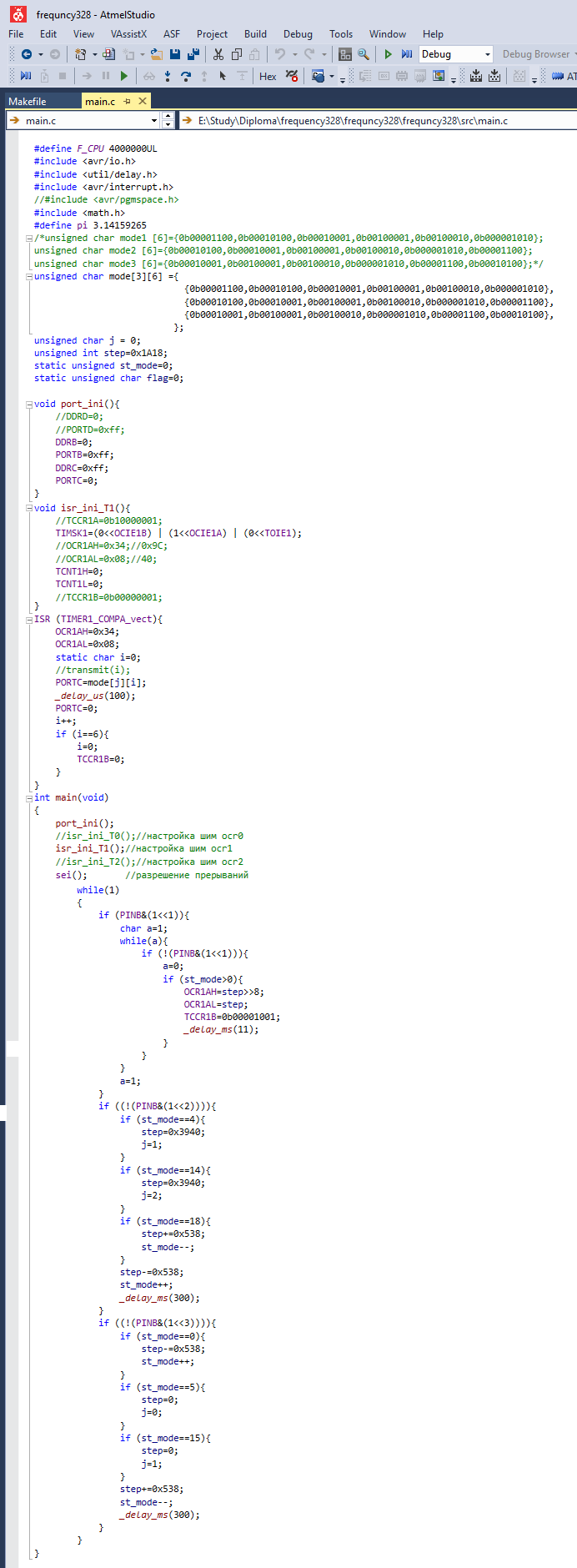This screenshot has width=577, height=1568.
Task: Open the Navigate Backward history dropdown arrow
Action: 40,54
